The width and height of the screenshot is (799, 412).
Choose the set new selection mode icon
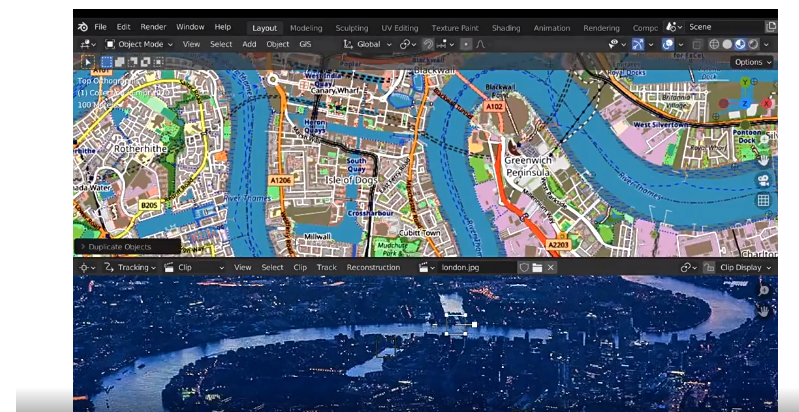(107, 62)
